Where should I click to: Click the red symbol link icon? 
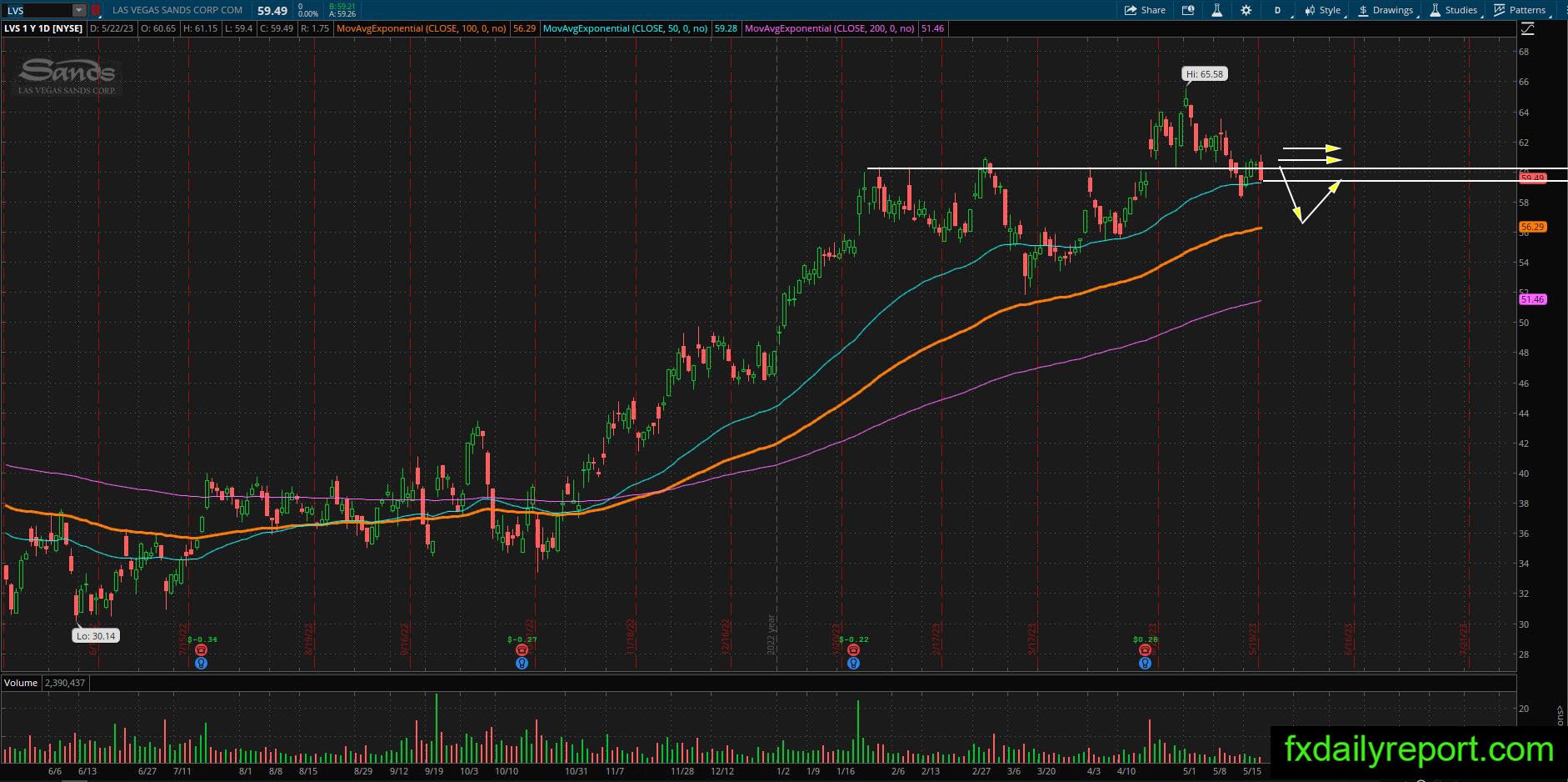click(96, 11)
